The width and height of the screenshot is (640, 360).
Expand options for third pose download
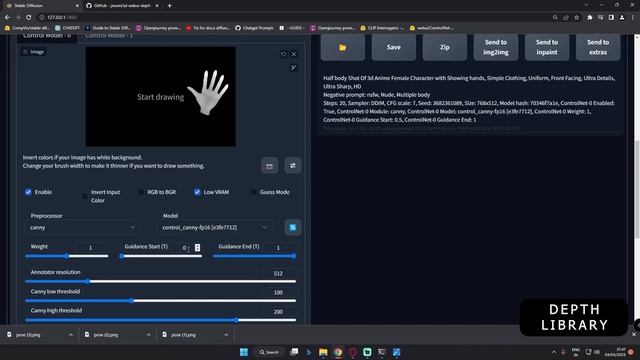[226, 335]
